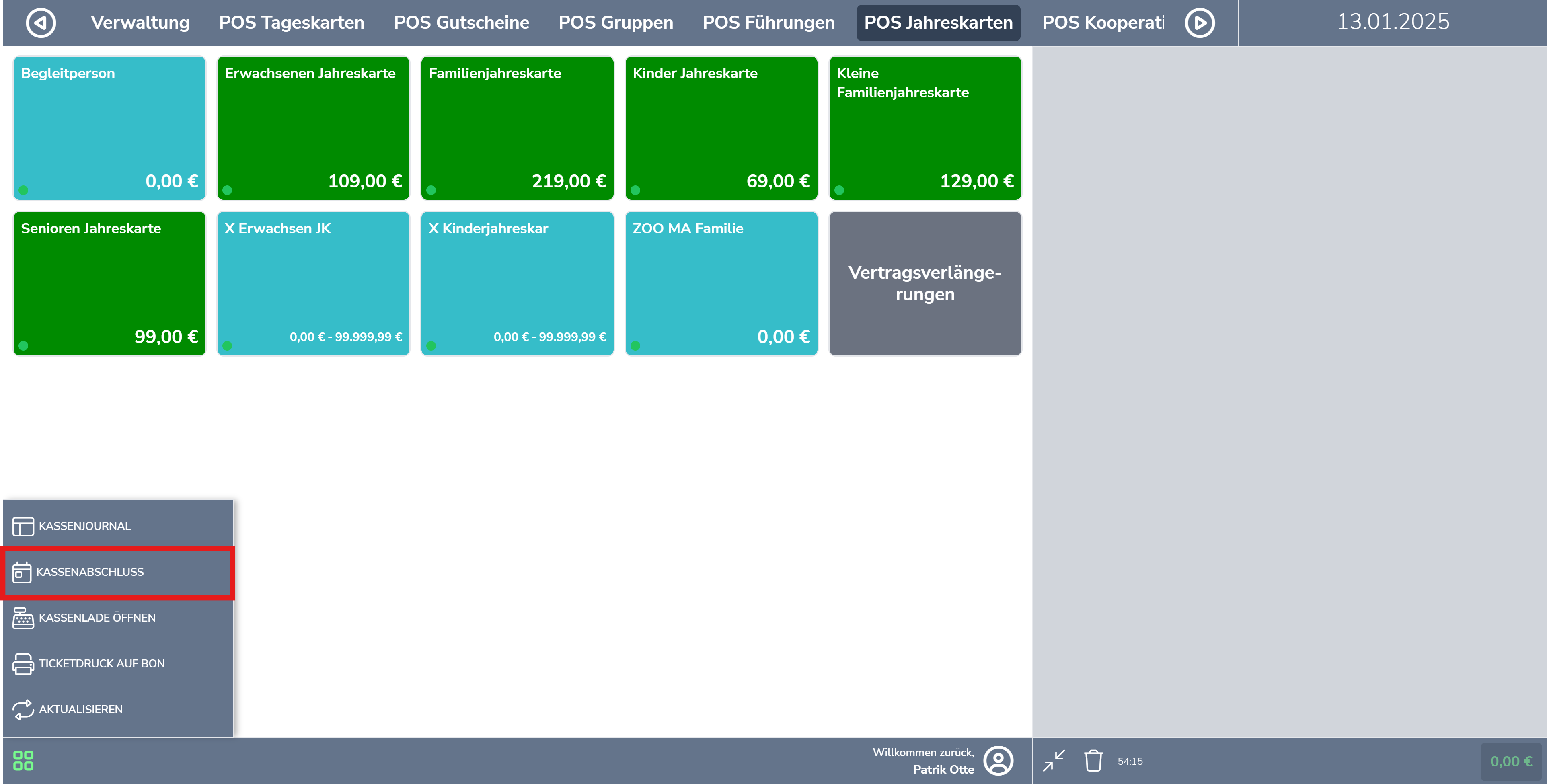
Task: Click the collapse arrows icon
Action: click(1054, 761)
